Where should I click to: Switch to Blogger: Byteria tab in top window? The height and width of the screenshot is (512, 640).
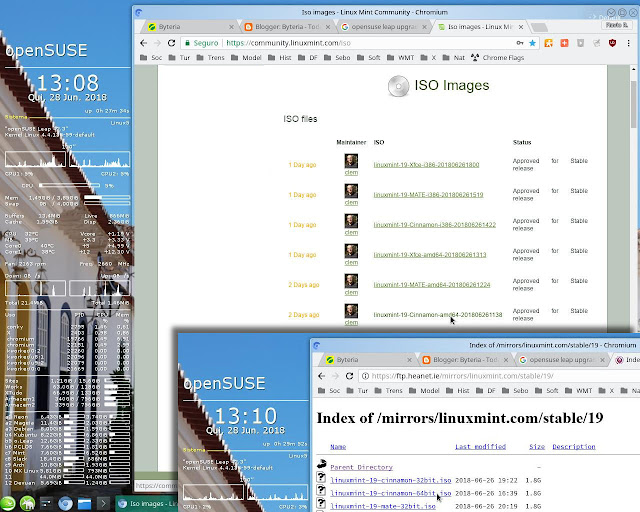click(287, 27)
